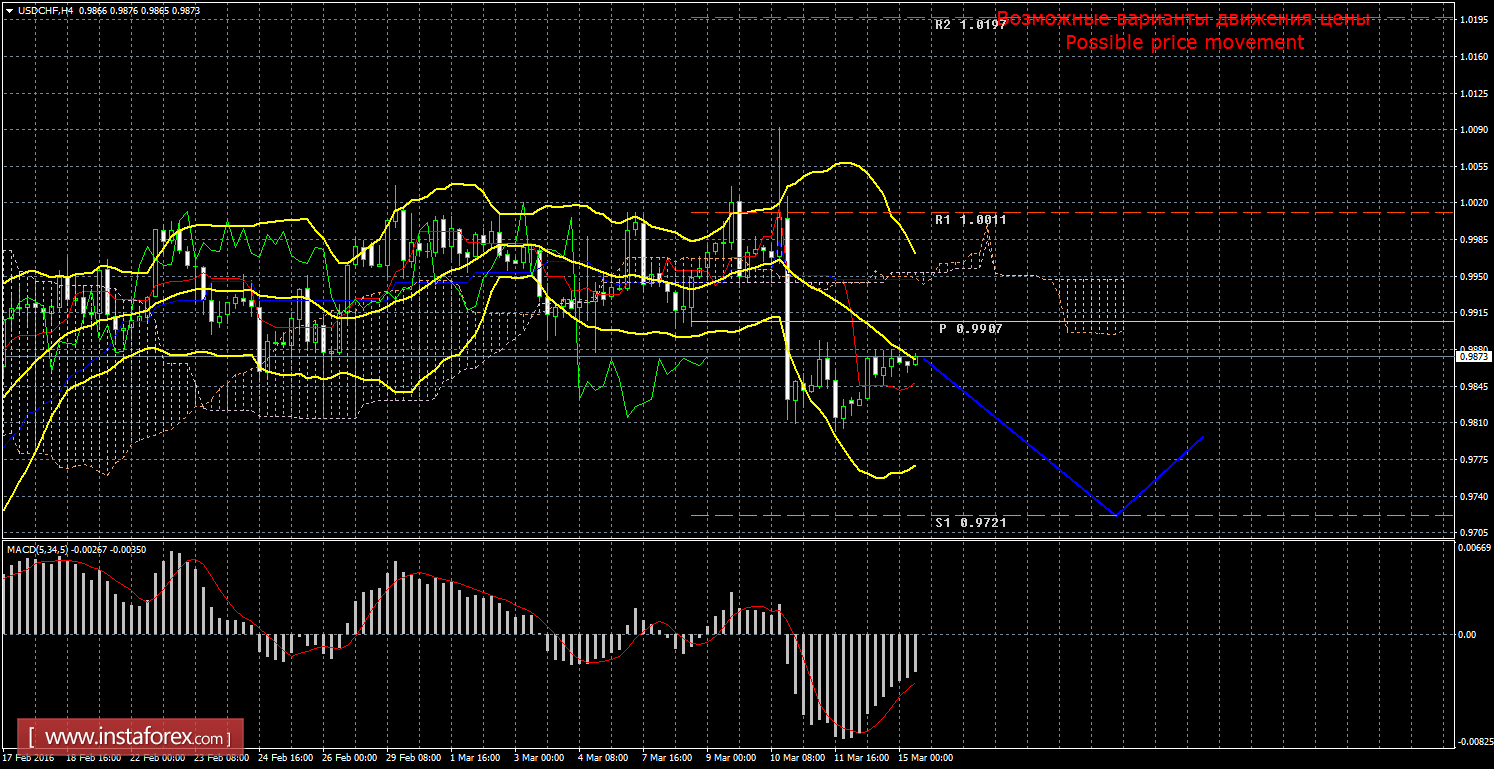The width and height of the screenshot is (1494, 769).
Task: Select the S1 0.9721 support label
Action: click(970, 522)
